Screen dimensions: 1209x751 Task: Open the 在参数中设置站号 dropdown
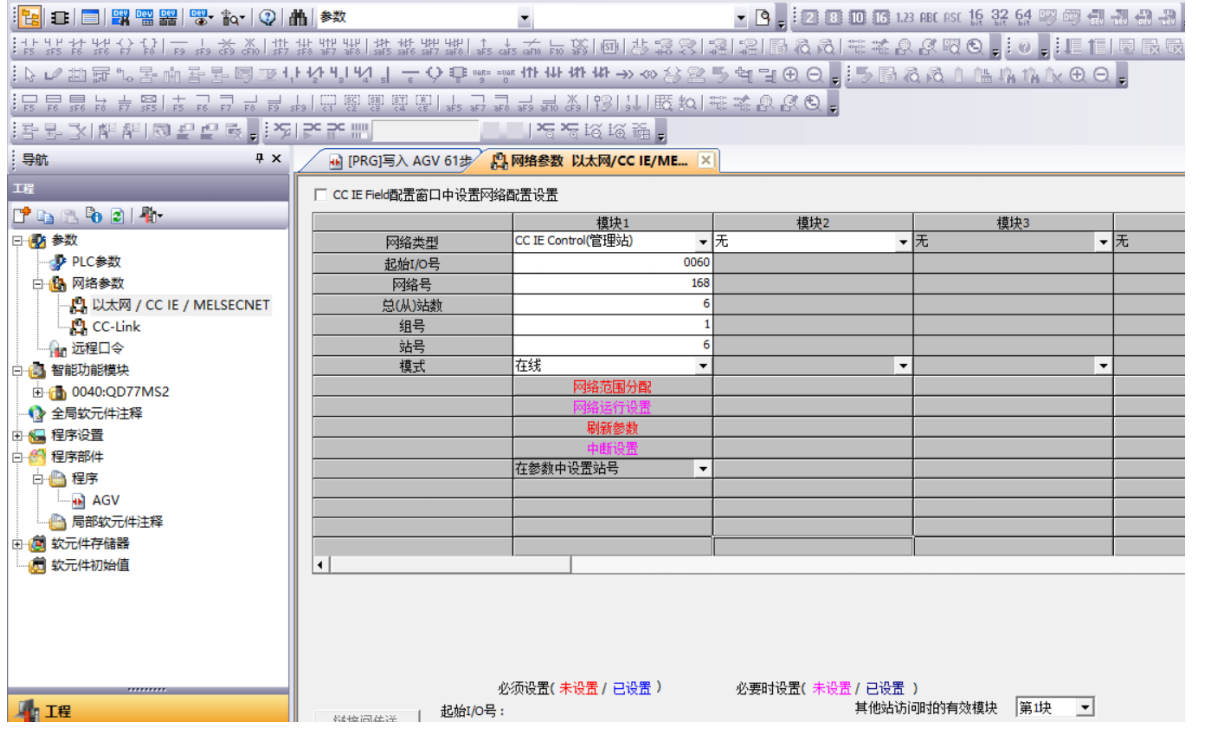tap(703, 468)
